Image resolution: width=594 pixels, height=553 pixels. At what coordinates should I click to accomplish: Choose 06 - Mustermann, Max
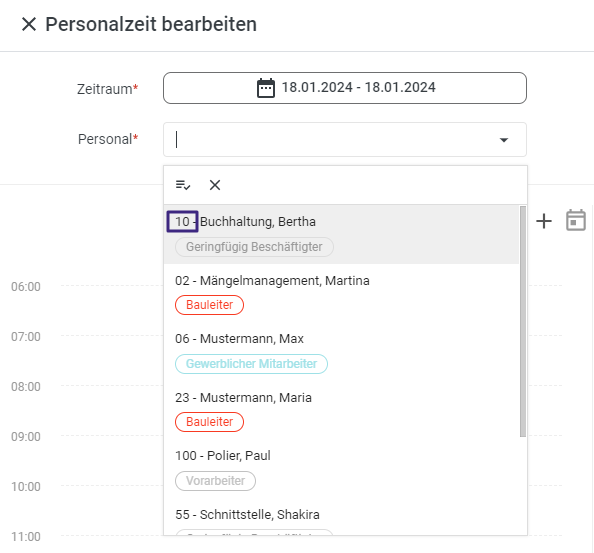[341, 351]
